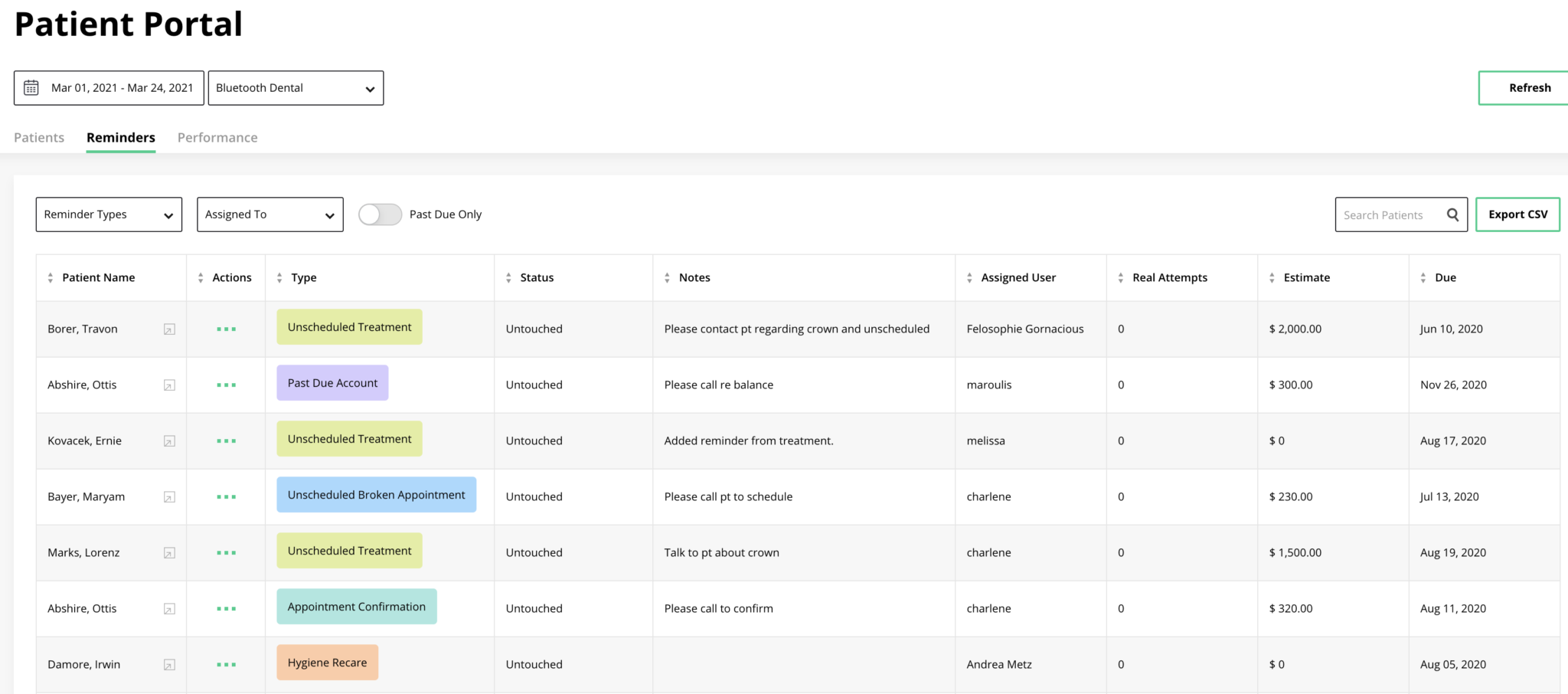Click Unscheduled Treatment tag for Kovacek, Ernie
The image size is (1568, 694).
pos(349,439)
